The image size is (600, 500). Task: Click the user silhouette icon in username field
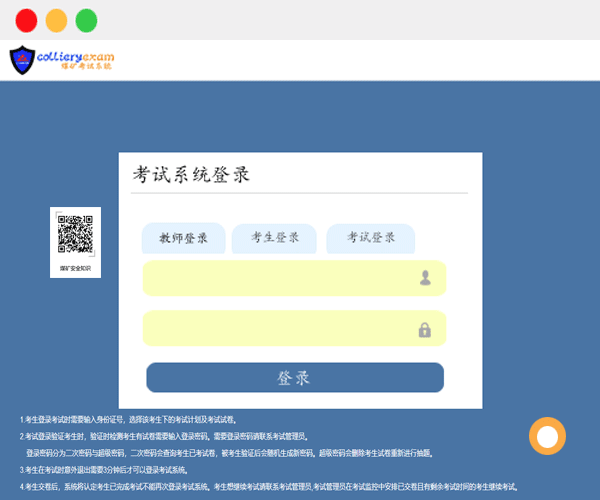tap(425, 278)
